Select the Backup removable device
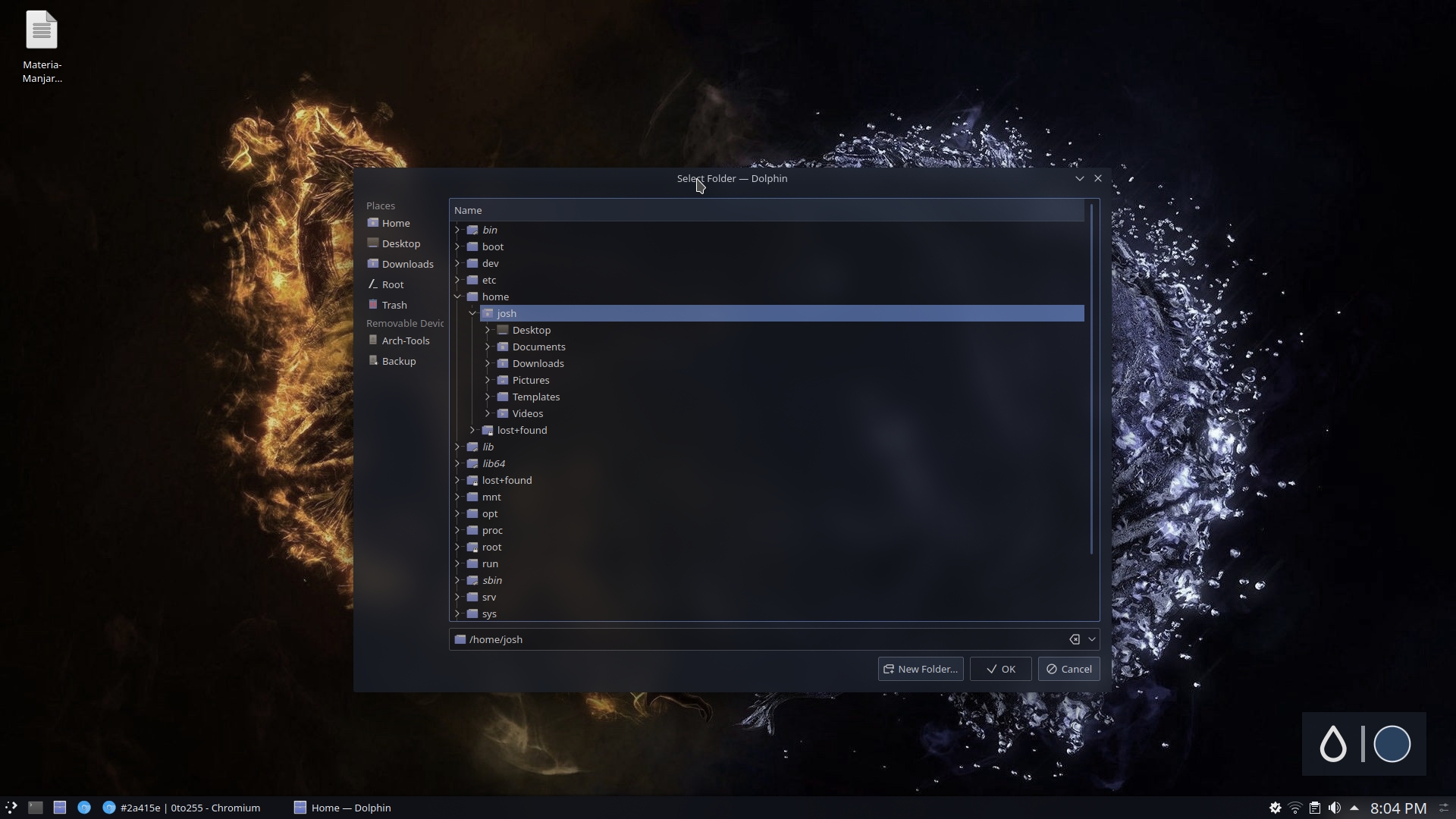1456x819 pixels. (x=391, y=361)
